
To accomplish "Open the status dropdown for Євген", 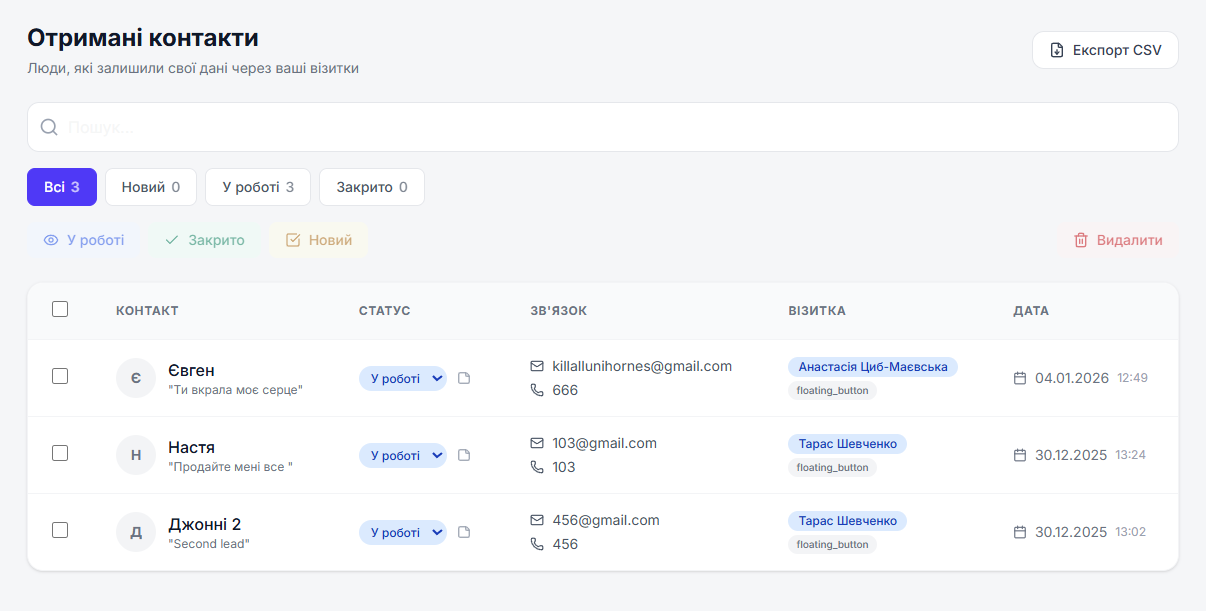I will 403,378.
